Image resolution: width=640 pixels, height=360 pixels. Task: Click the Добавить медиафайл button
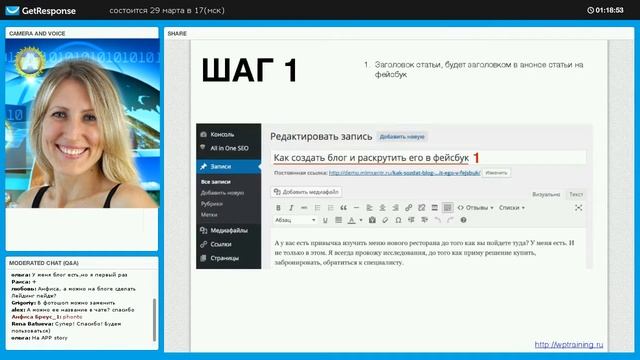coord(307,192)
